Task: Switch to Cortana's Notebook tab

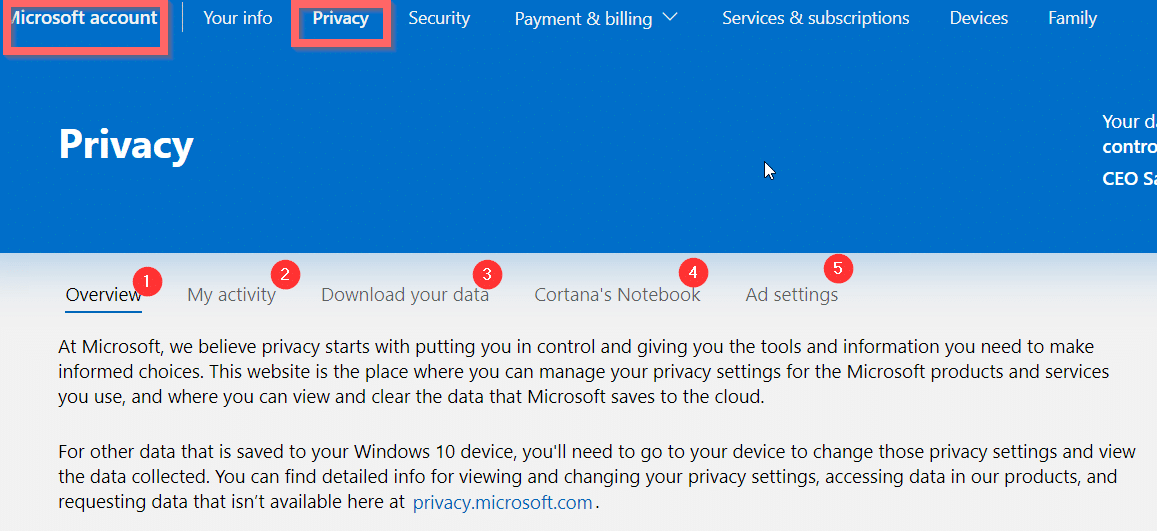Action: pyautogui.click(x=618, y=295)
